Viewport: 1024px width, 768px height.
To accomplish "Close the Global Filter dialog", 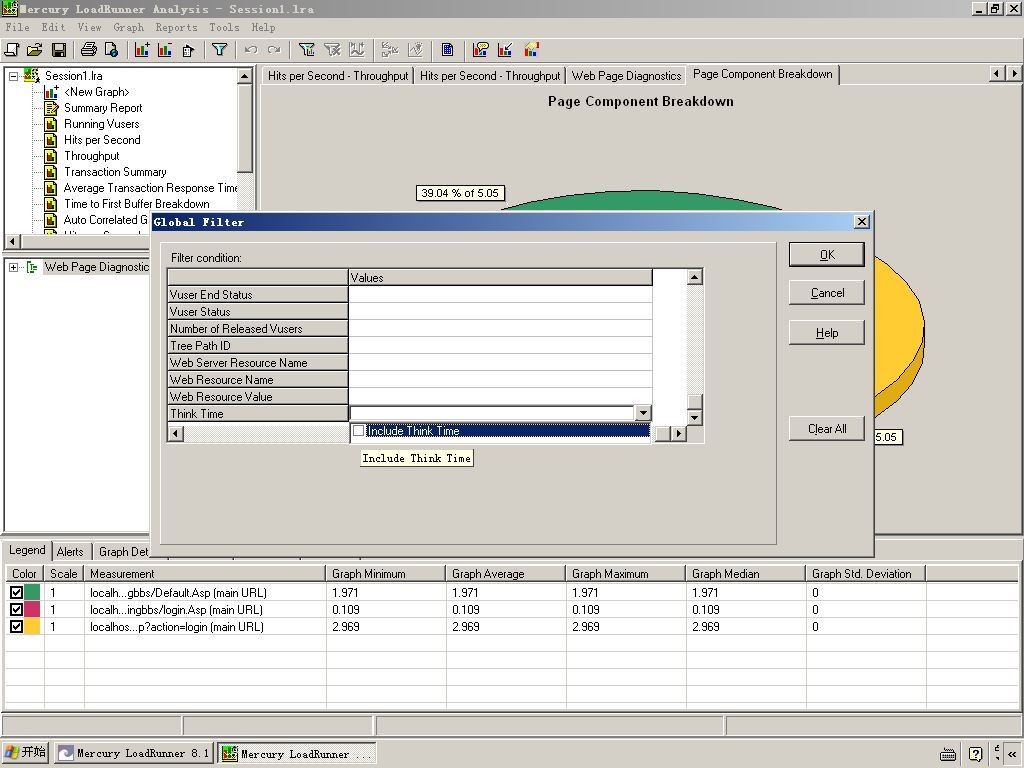I will click(x=862, y=222).
